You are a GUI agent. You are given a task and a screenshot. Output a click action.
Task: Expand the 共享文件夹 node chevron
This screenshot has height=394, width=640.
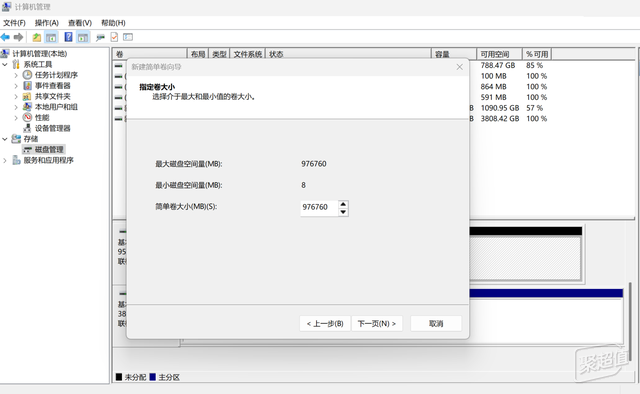[x=16, y=96]
